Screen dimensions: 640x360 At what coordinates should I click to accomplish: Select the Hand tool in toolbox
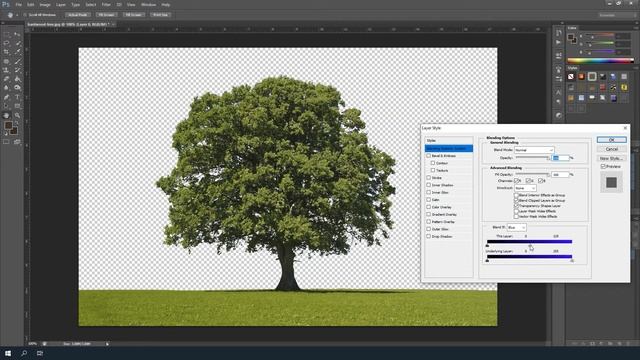pos(7,116)
